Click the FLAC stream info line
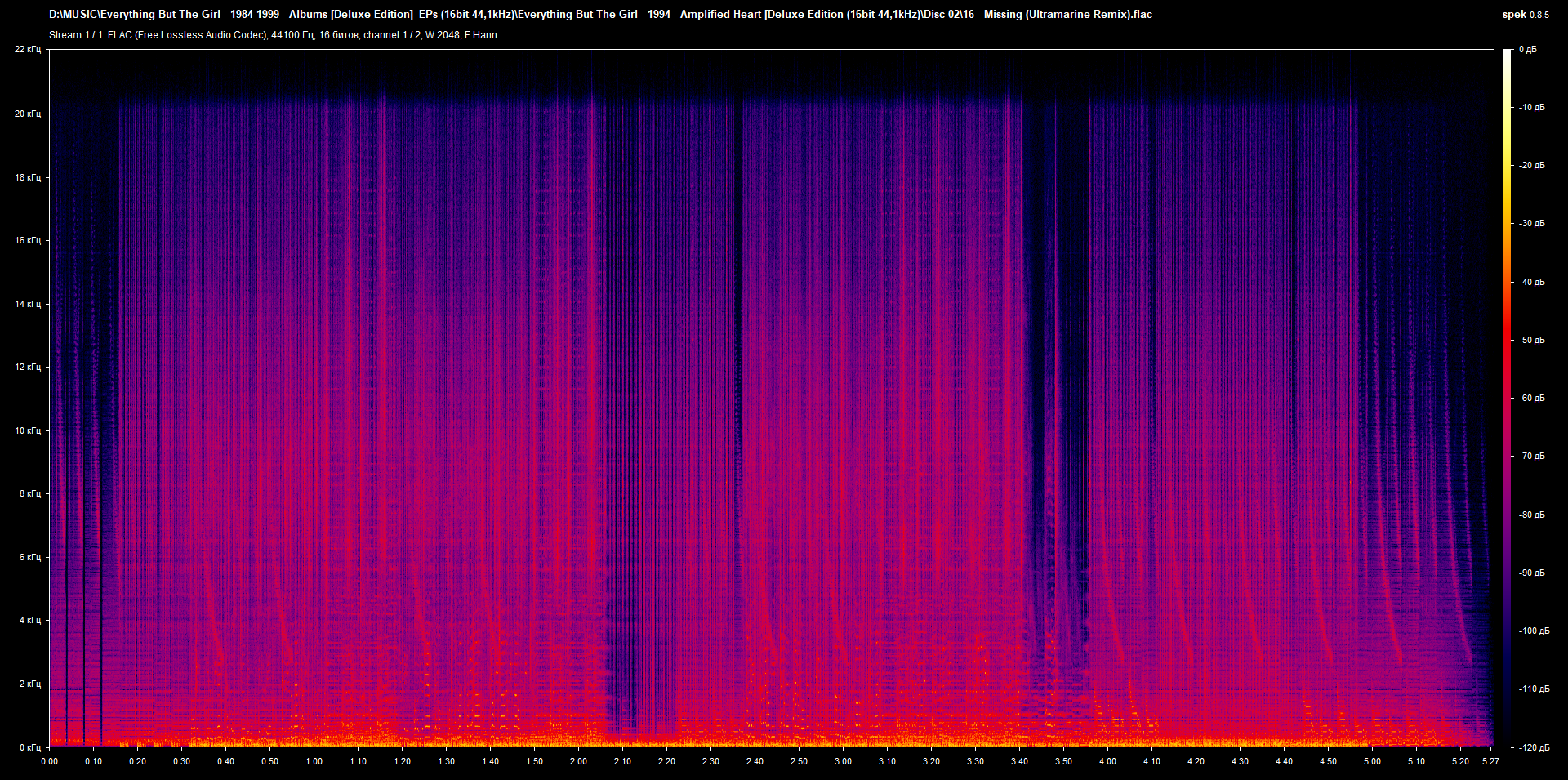This screenshot has height=780, width=1568. pyautogui.click(x=273, y=35)
